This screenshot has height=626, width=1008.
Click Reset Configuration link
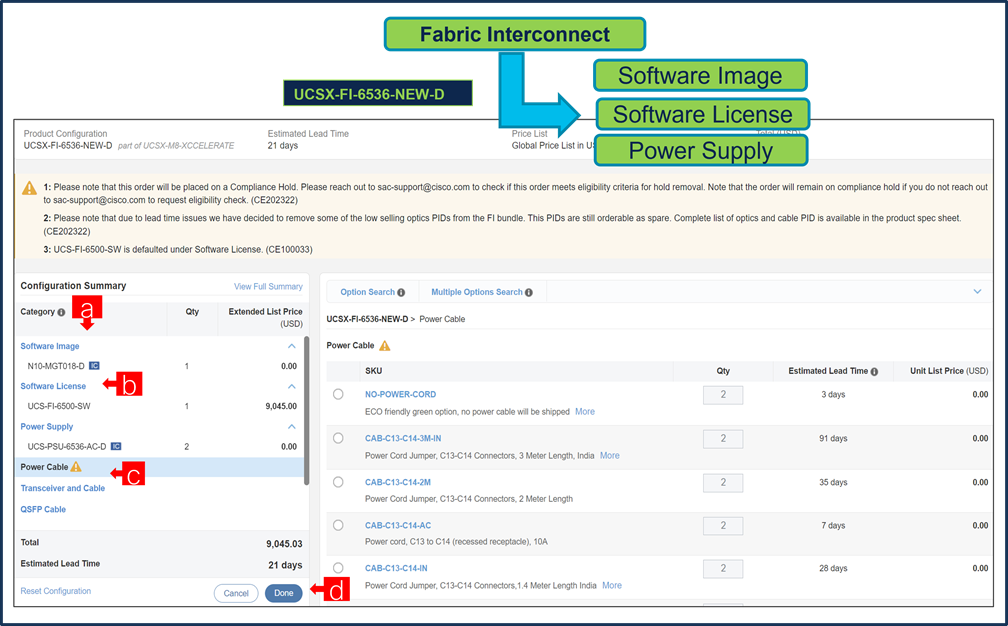click(x=55, y=591)
